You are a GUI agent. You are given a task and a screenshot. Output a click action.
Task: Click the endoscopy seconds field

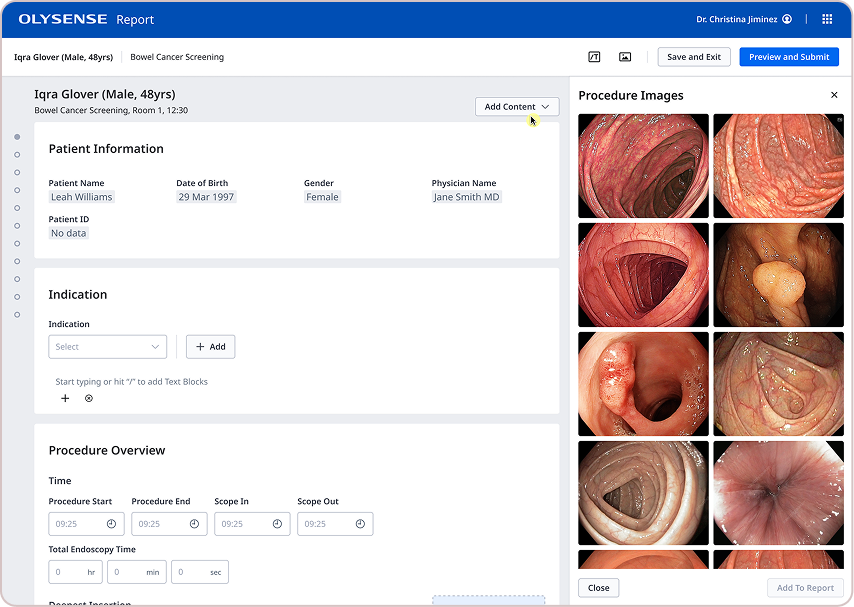pos(200,572)
